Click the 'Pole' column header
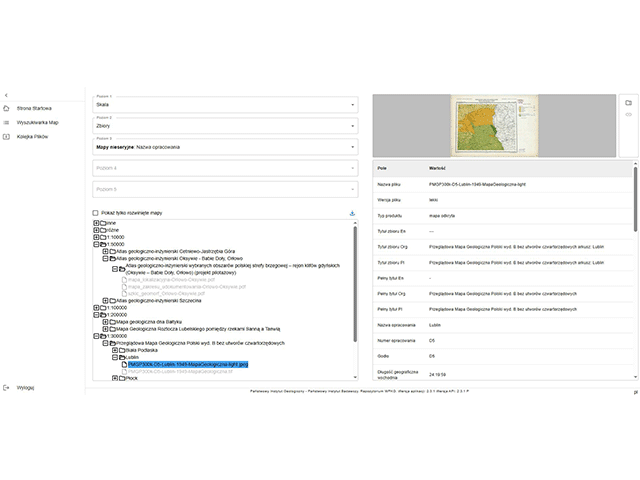 tap(382, 168)
